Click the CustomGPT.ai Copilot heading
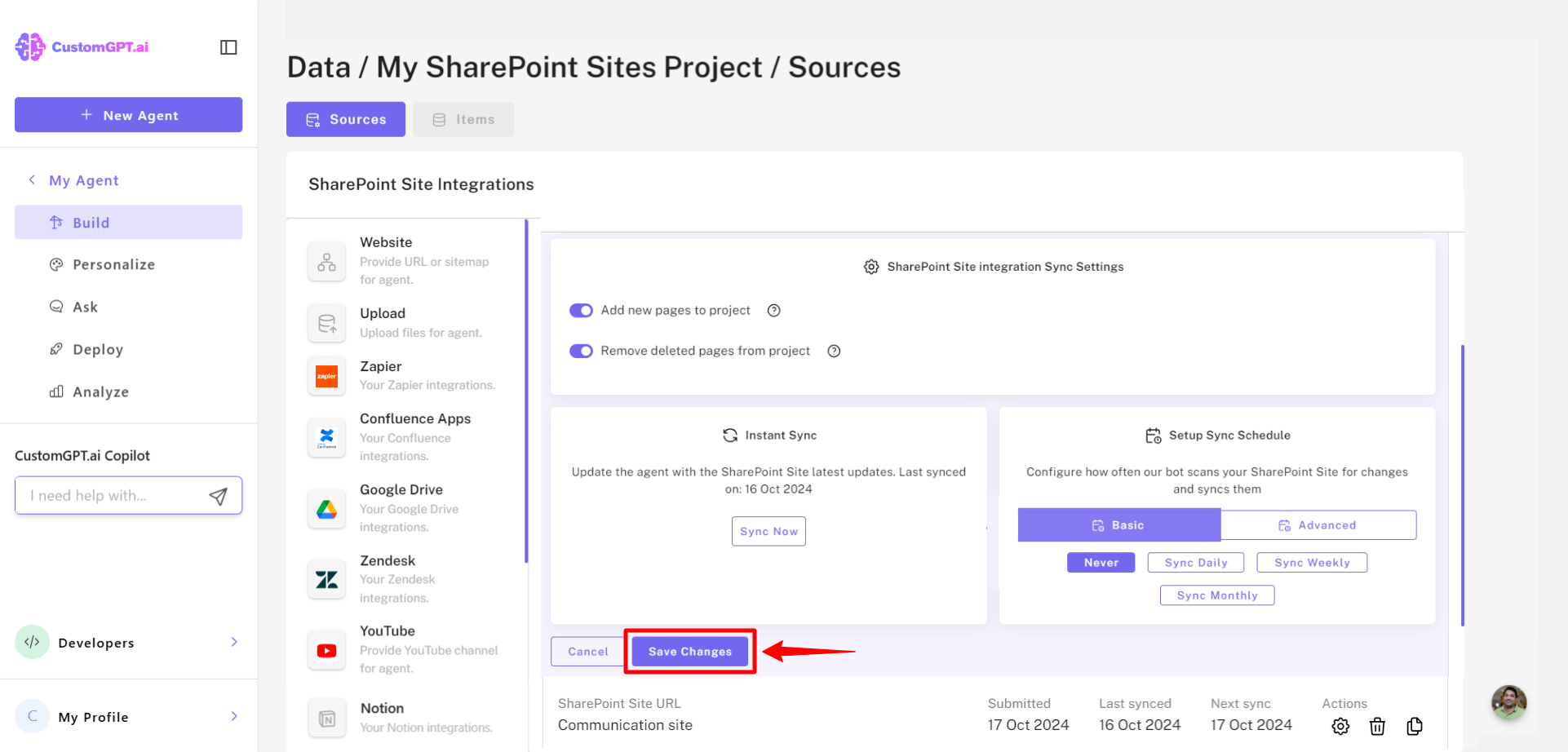The image size is (1568, 752). [x=82, y=455]
